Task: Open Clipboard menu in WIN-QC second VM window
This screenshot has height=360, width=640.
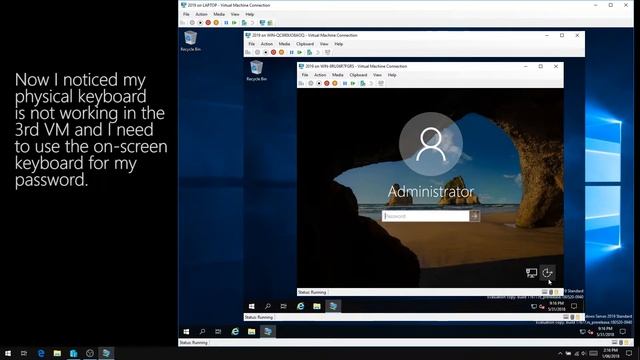Action: coord(305,44)
